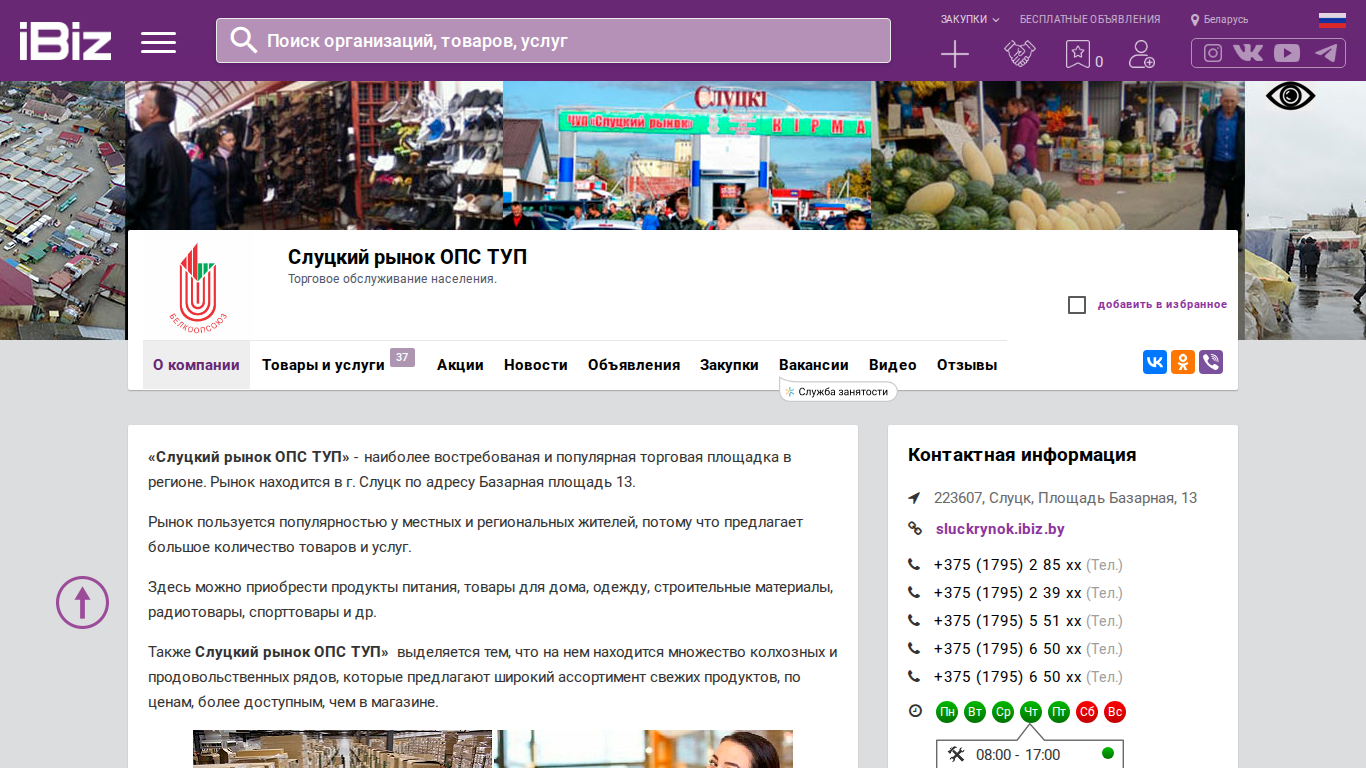The height and width of the screenshot is (768, 1366).
Task: Visit the Instagram page icon
Action: pos(1213,53)
